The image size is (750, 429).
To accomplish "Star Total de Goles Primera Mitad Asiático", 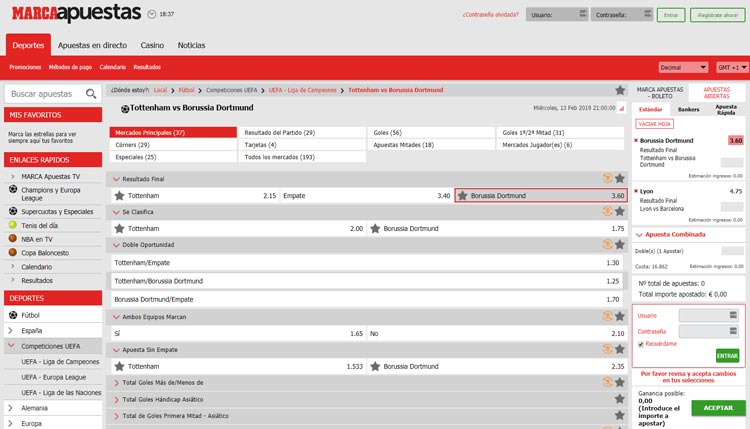I will 620,415.
